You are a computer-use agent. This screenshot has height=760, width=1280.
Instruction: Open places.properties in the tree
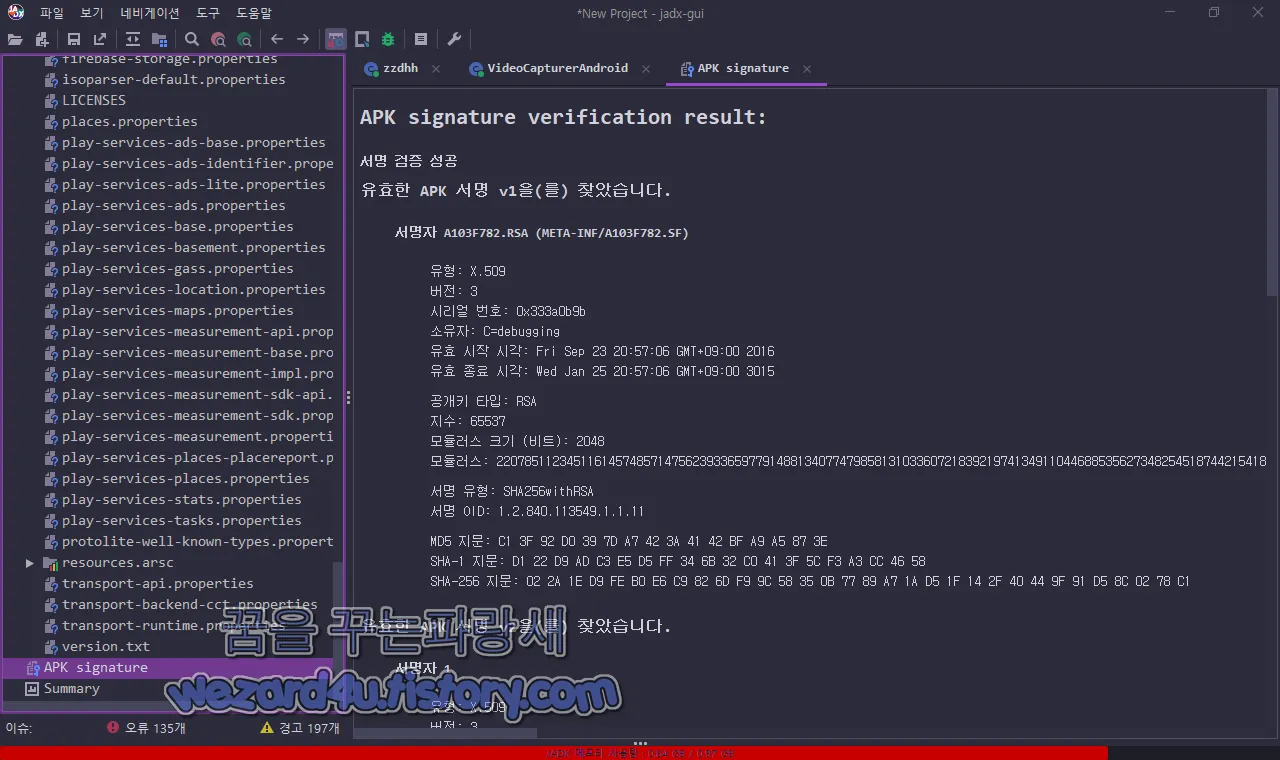(130, 122)
